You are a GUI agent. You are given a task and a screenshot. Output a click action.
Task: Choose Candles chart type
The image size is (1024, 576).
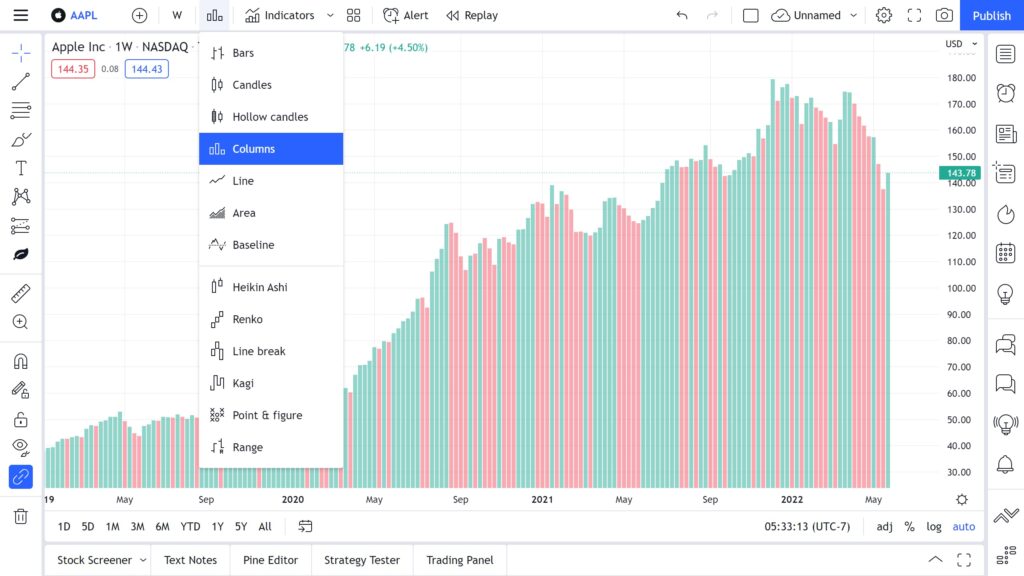(x=271, y=85)
